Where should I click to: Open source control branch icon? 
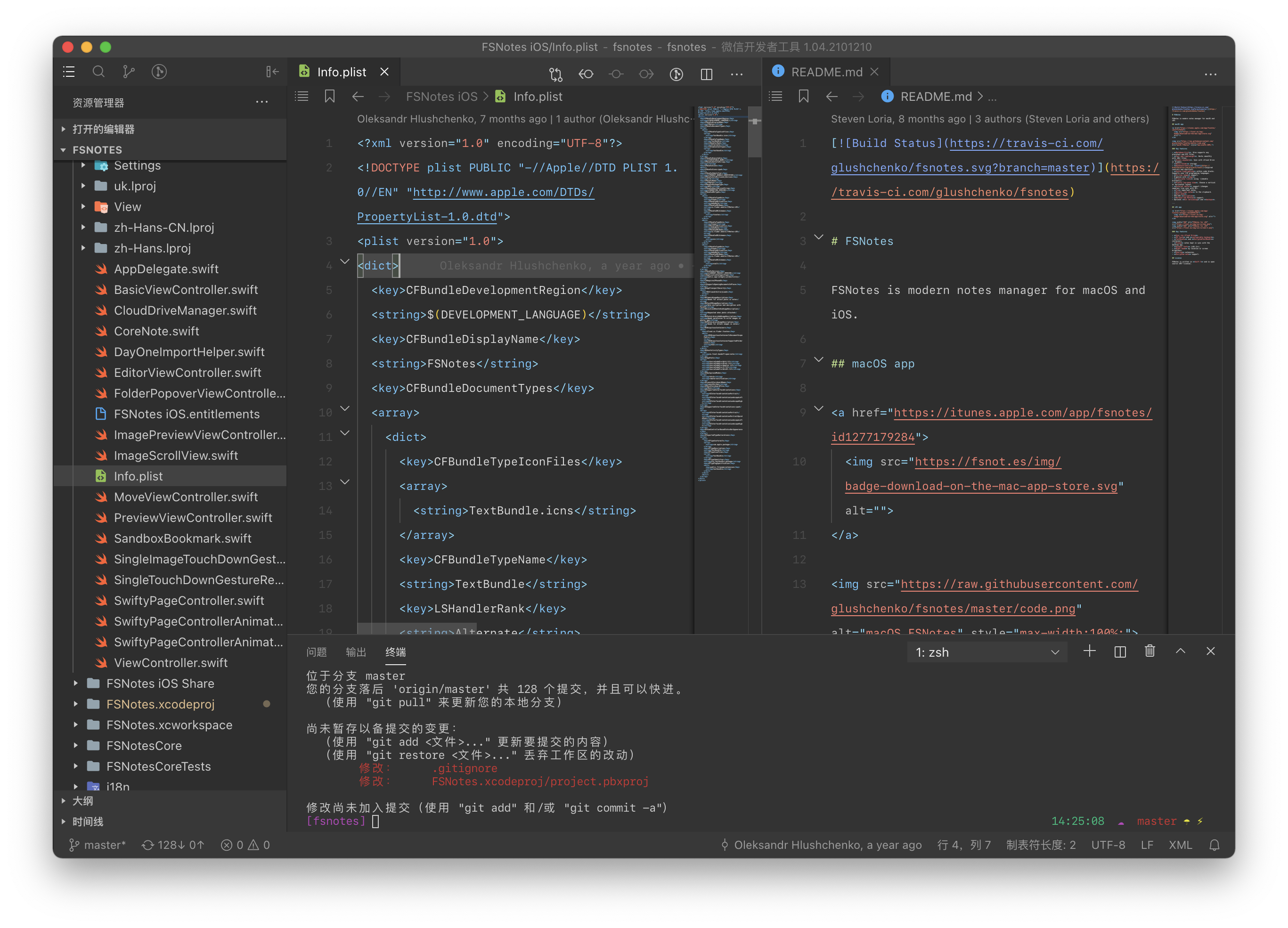coord(129,72)
